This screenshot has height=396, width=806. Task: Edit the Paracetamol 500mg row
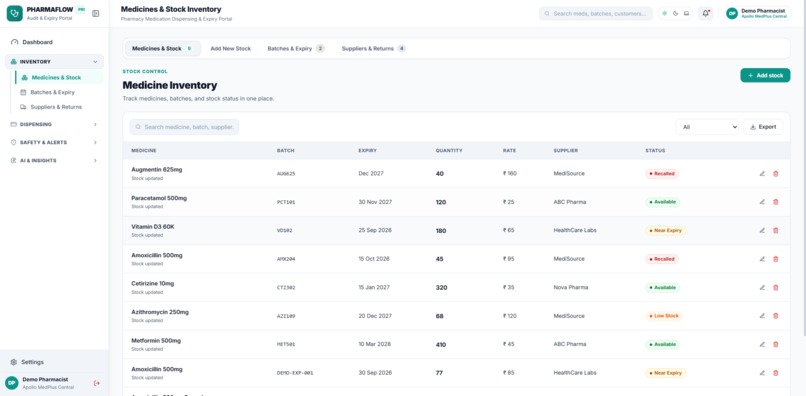click(x=762, y=202)
